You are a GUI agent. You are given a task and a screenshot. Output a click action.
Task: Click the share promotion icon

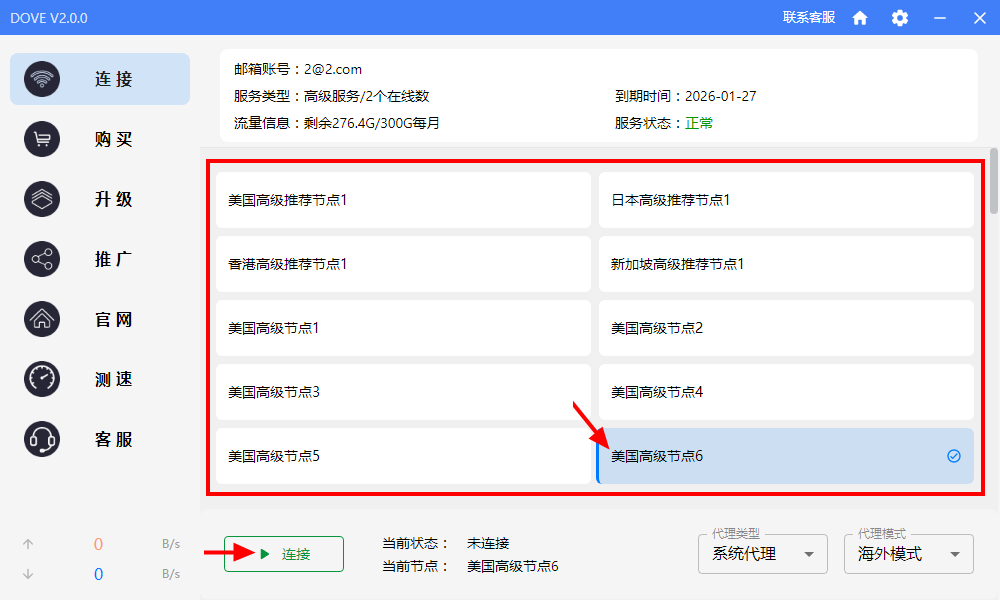42,259
